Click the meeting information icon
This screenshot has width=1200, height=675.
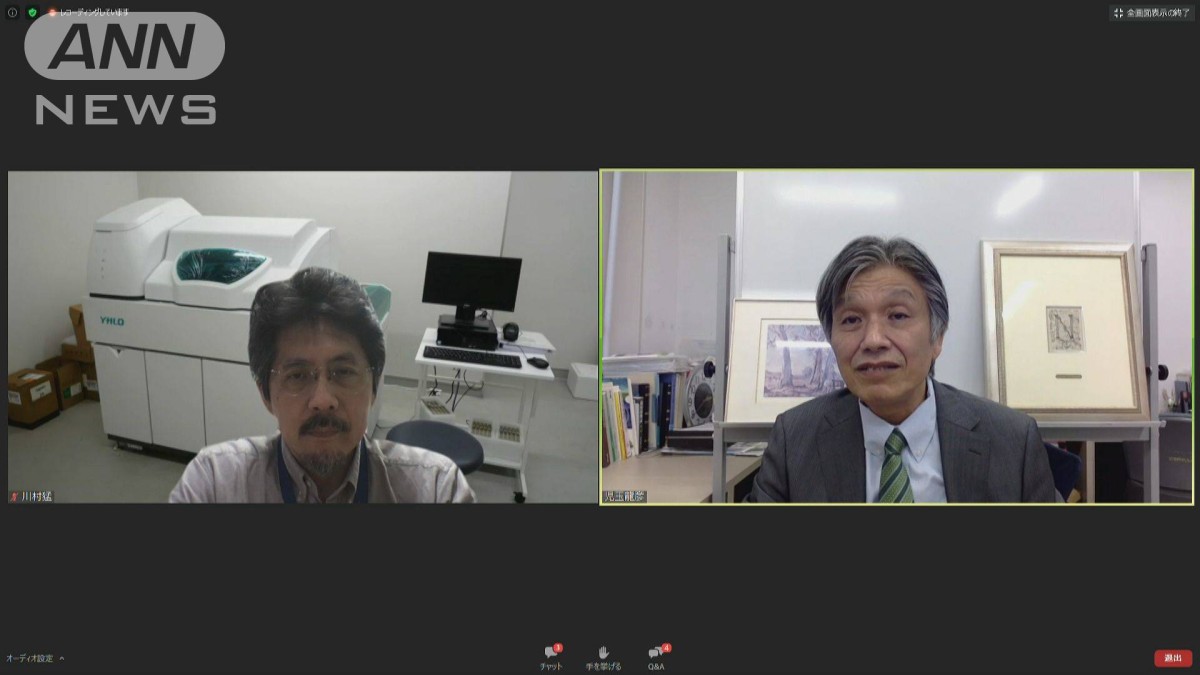pyautogui.click(x=12, y=12)
